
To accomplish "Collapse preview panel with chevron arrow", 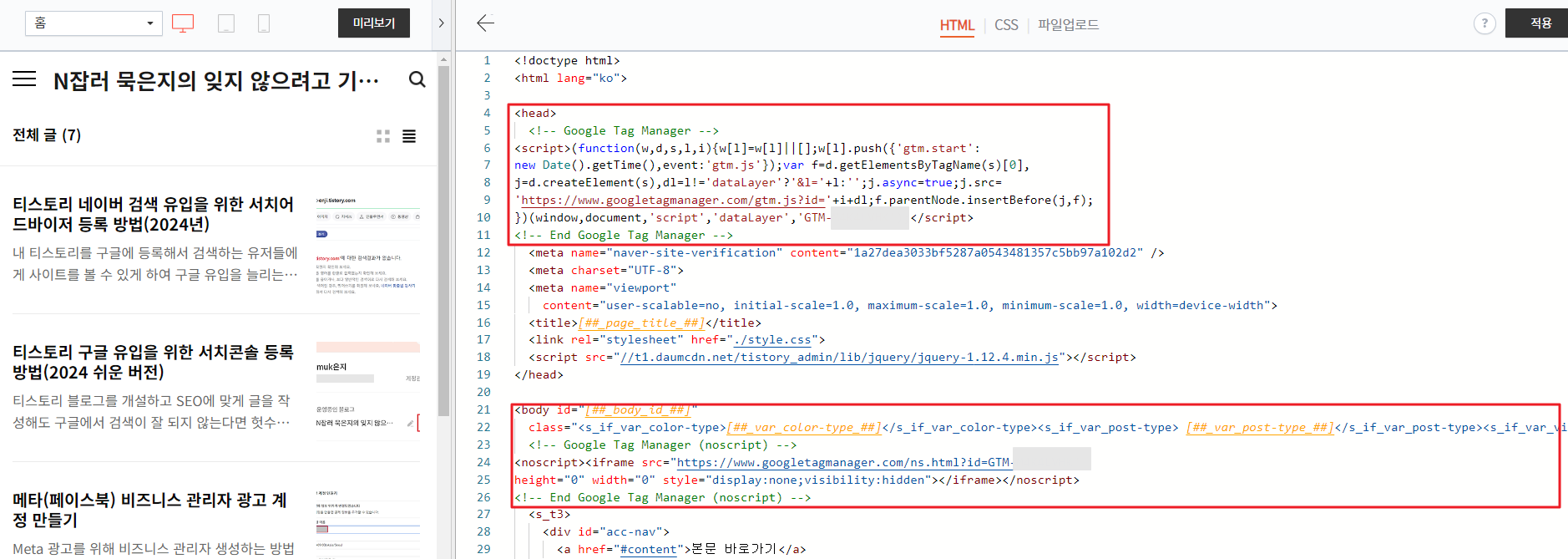I will click(x=442, y=23).
